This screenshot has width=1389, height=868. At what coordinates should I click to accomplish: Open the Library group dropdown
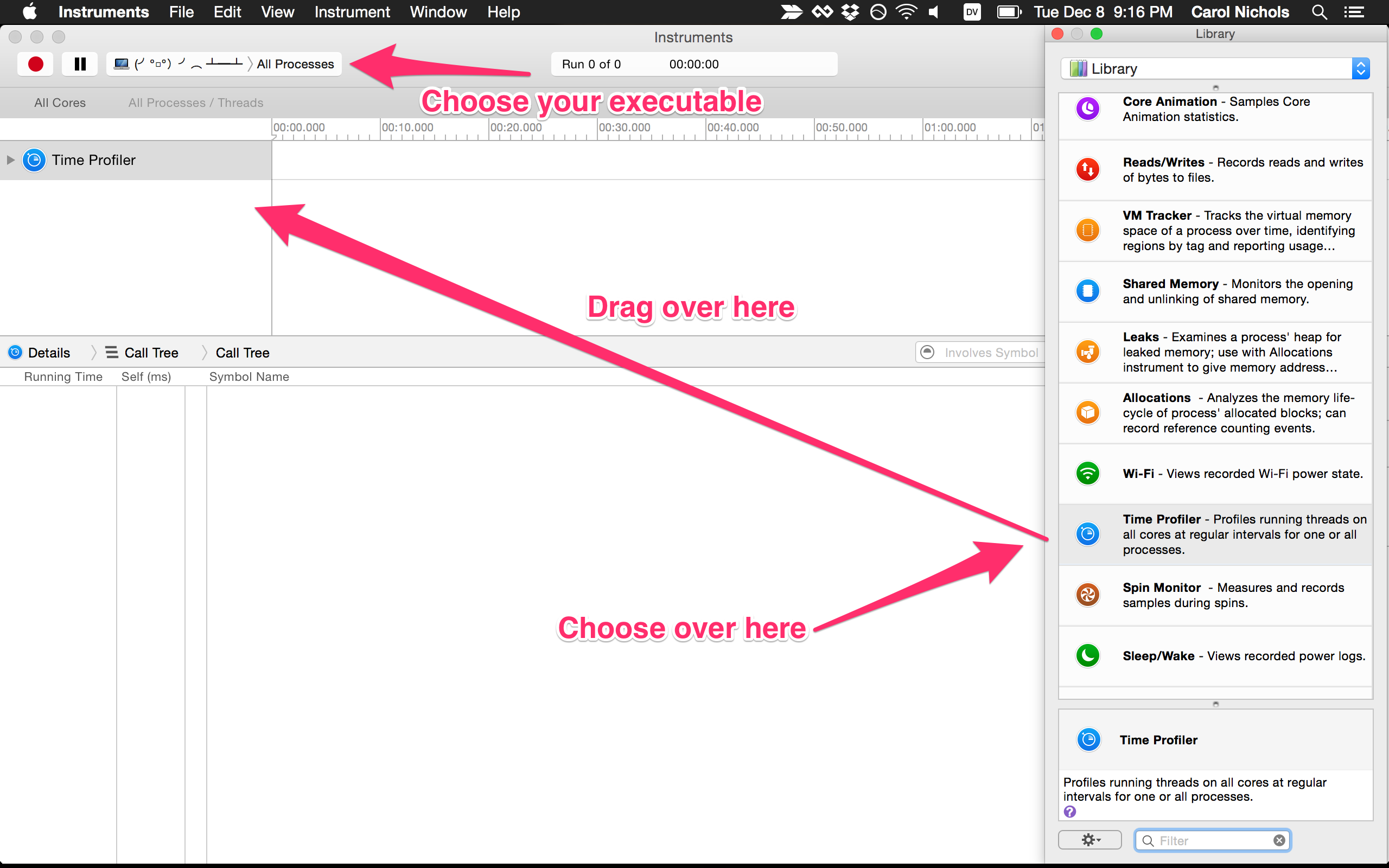pyautogui.click(x=1214, y=69)
